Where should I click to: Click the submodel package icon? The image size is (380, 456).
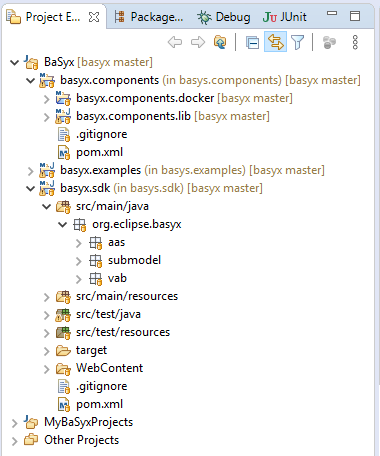(96, 261)
